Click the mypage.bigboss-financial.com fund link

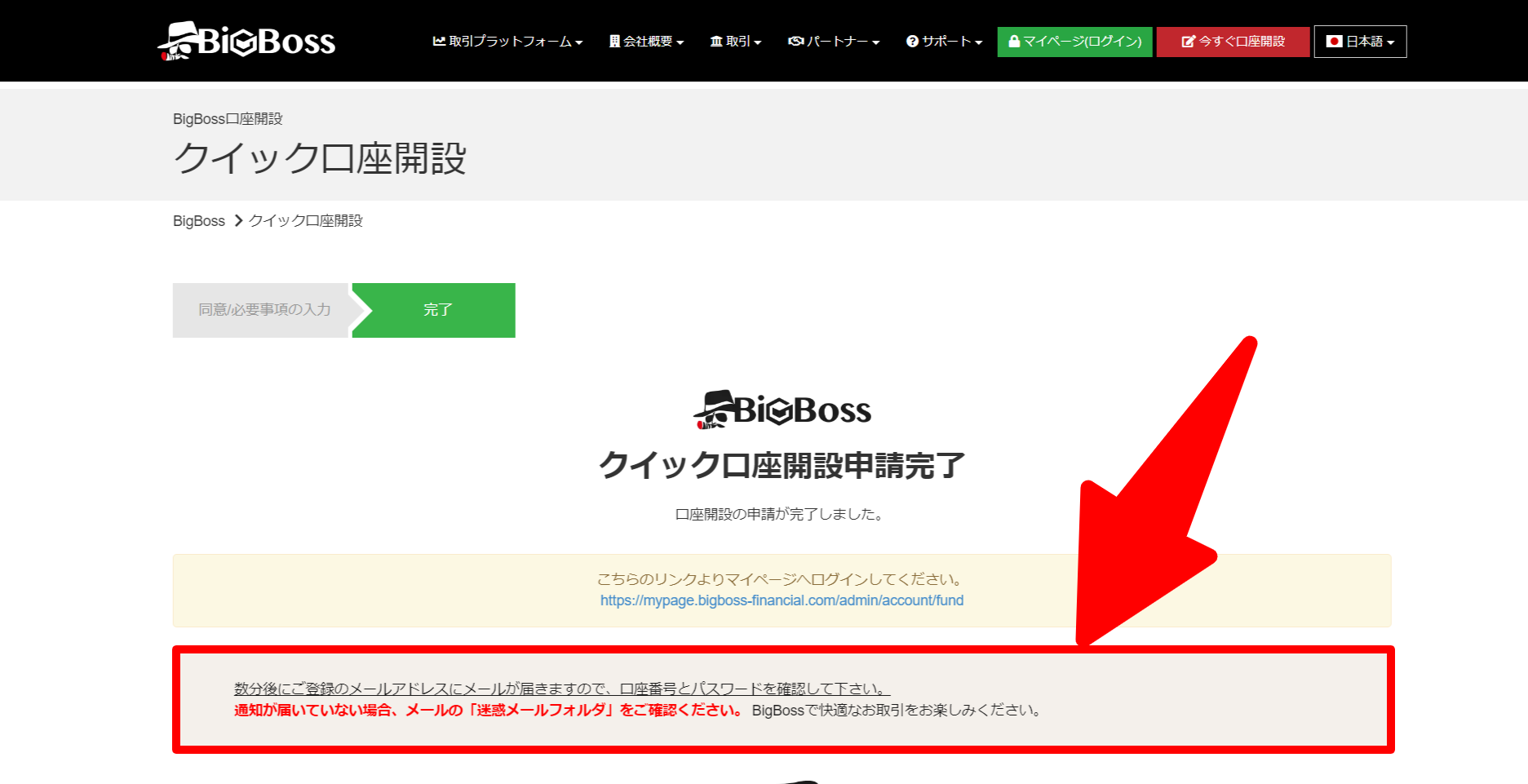tap(781, 600)
